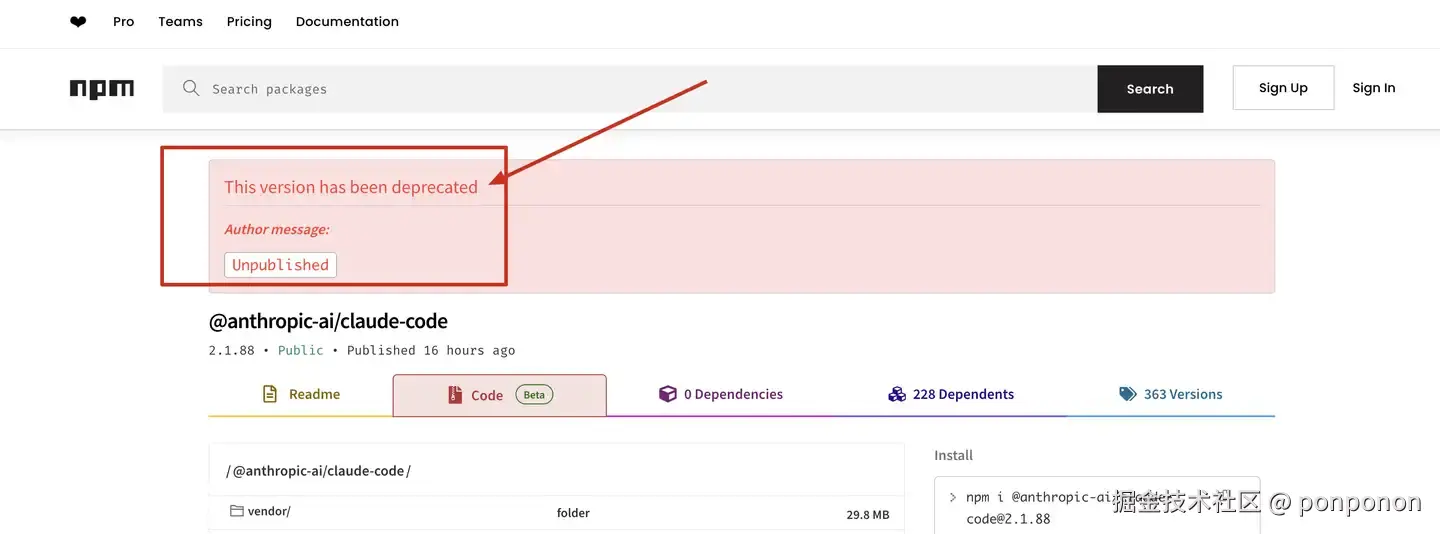This screenshot has width=1440, height=534.
Task: Click the package title @anthropic-ai/claude-code
Action: 328,321
